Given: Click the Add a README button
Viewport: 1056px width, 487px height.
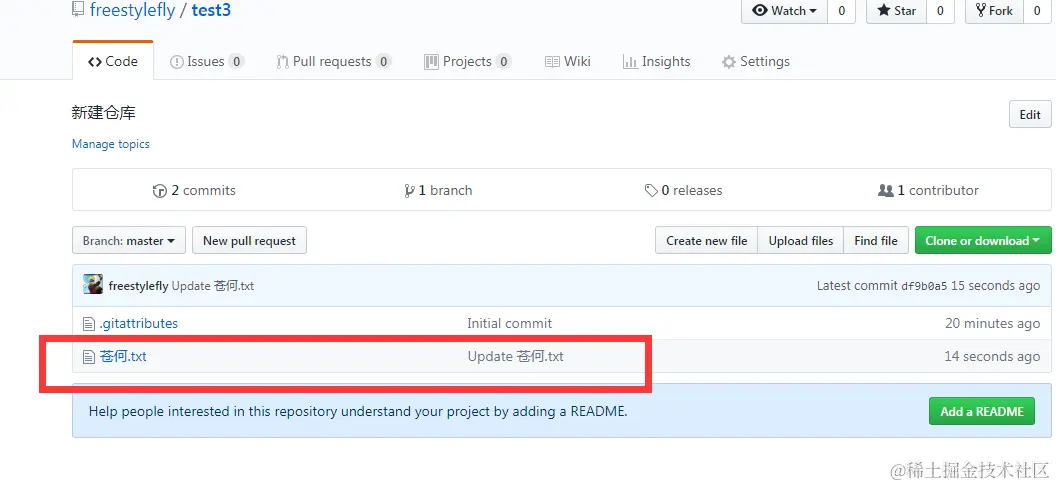Looking at the screenshot, I should [981, 411].
